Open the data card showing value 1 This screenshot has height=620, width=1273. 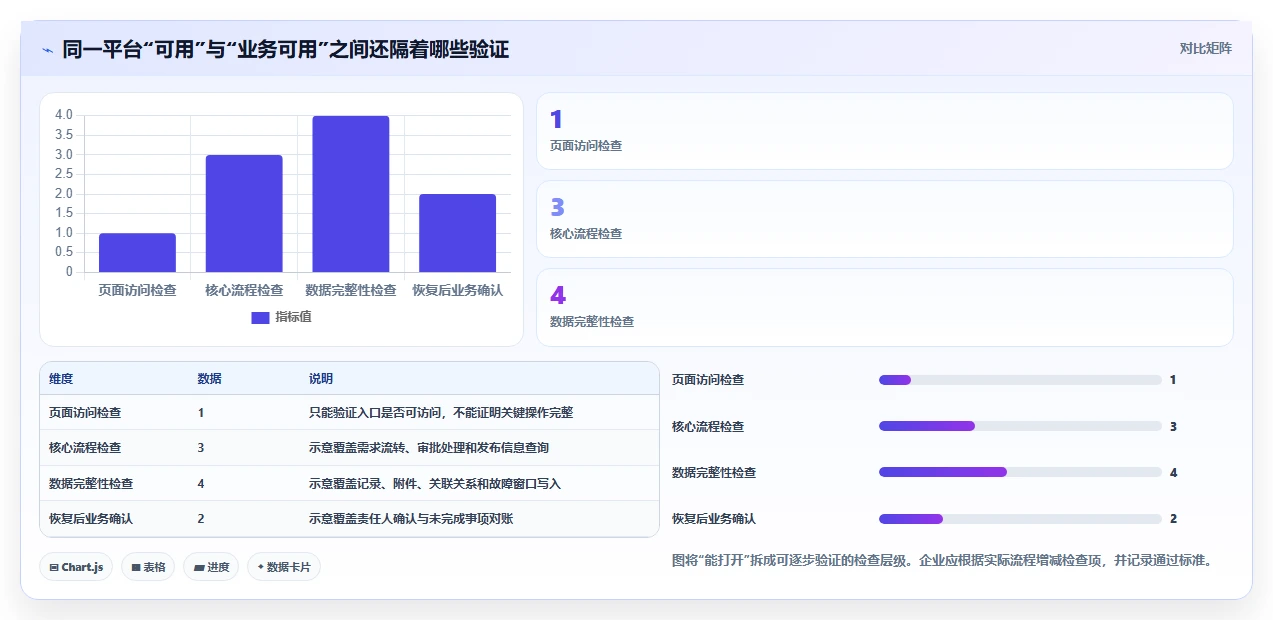885,131
